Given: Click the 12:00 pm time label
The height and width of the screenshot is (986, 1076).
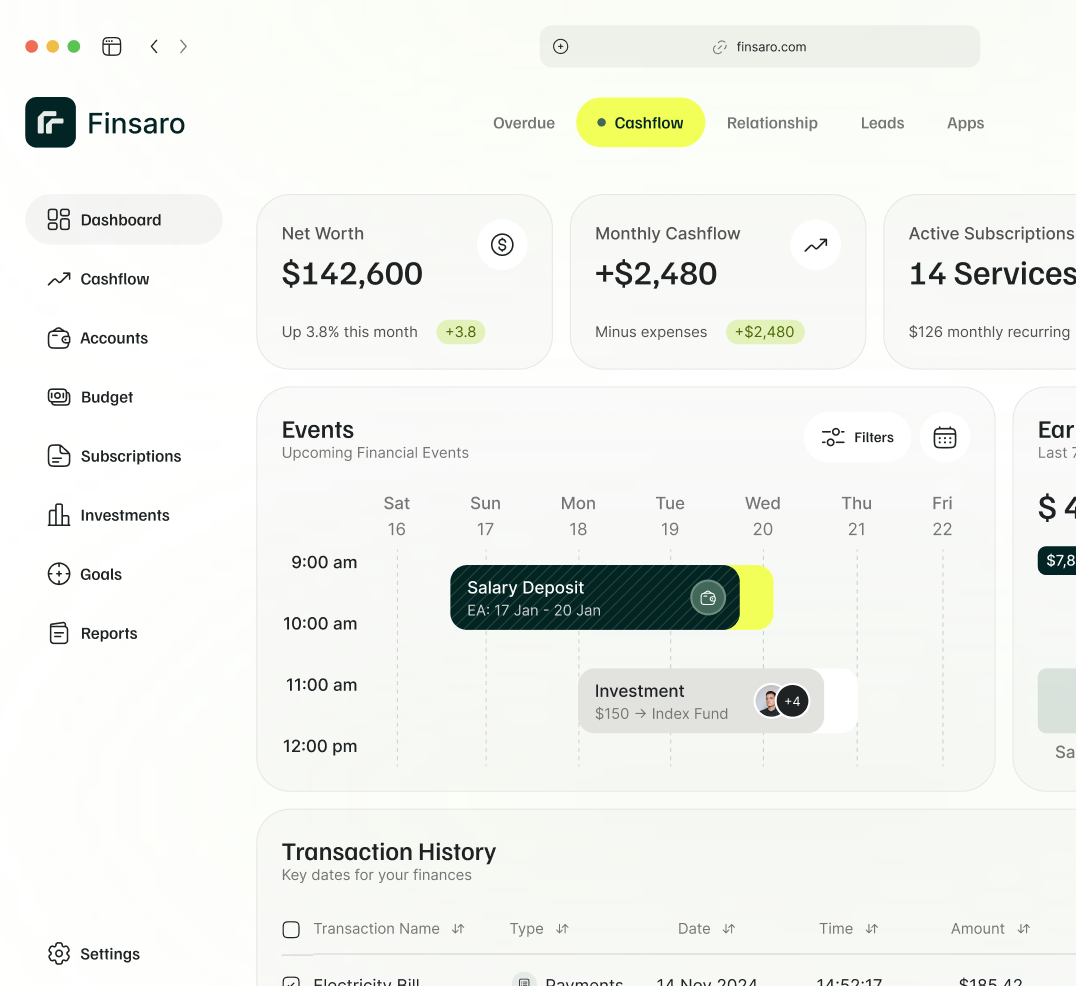Looking at the screenshot, I should click(320, 746).
